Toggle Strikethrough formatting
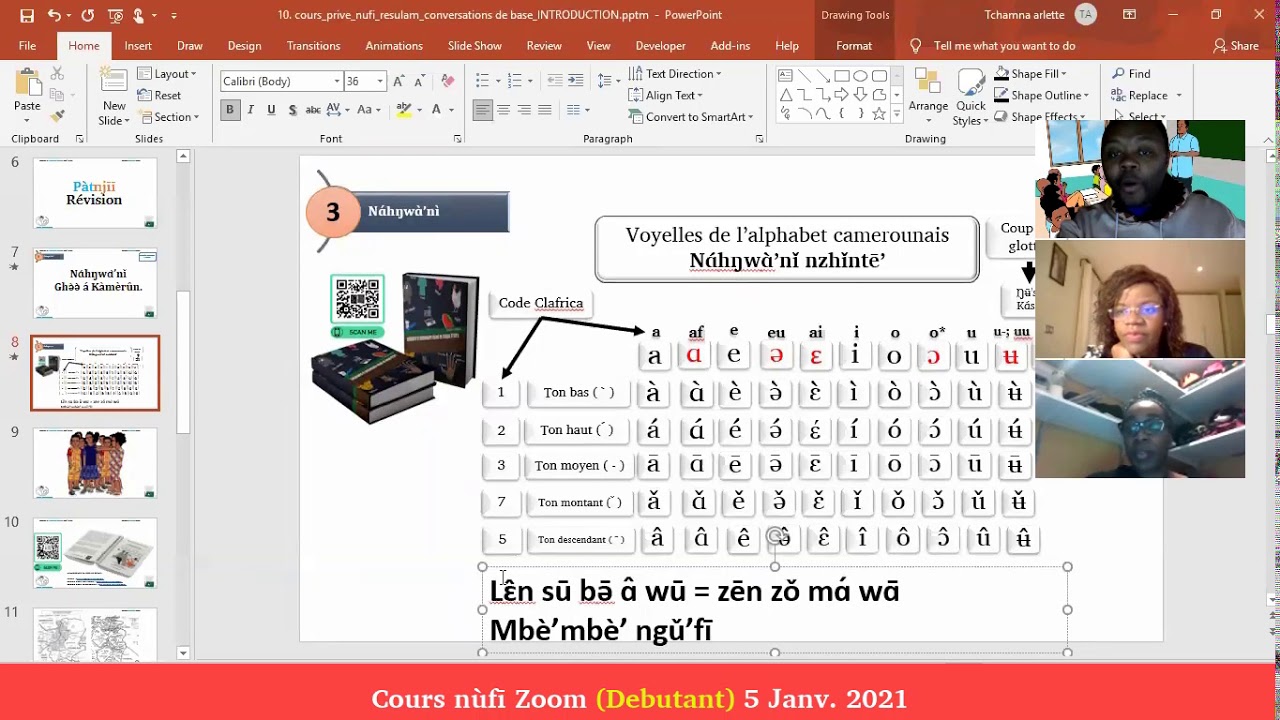This screenshot has height=720, width=1280. click(x=313, y=110)
